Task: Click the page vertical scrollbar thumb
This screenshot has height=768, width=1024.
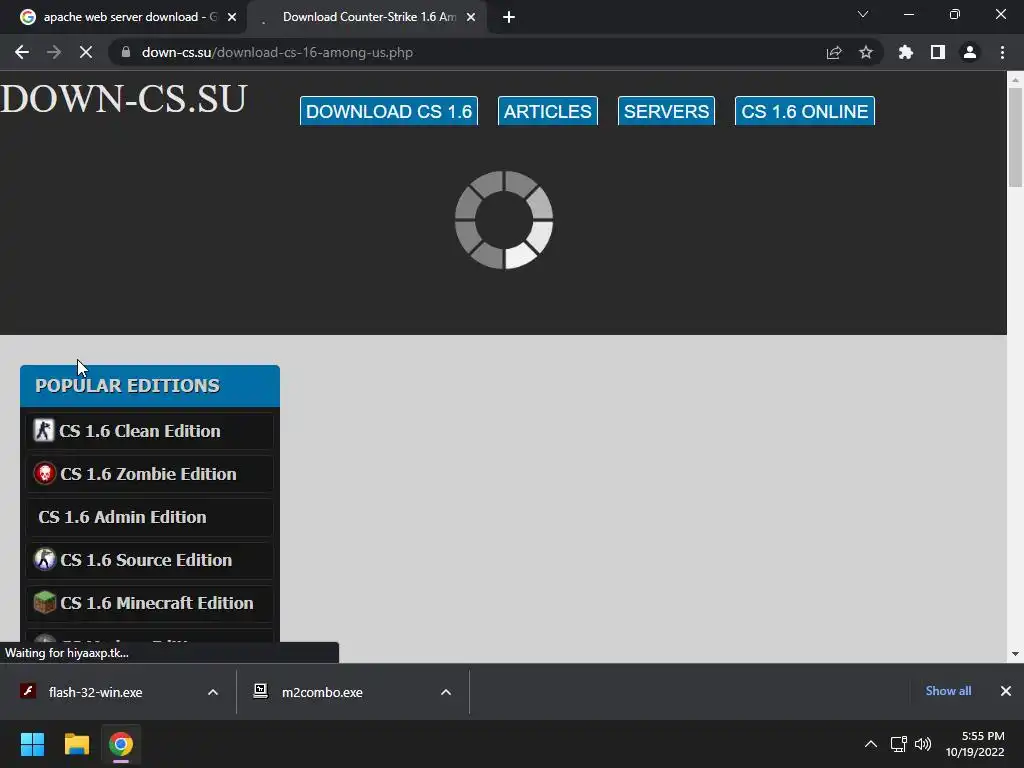Action: click(1015, 137)
